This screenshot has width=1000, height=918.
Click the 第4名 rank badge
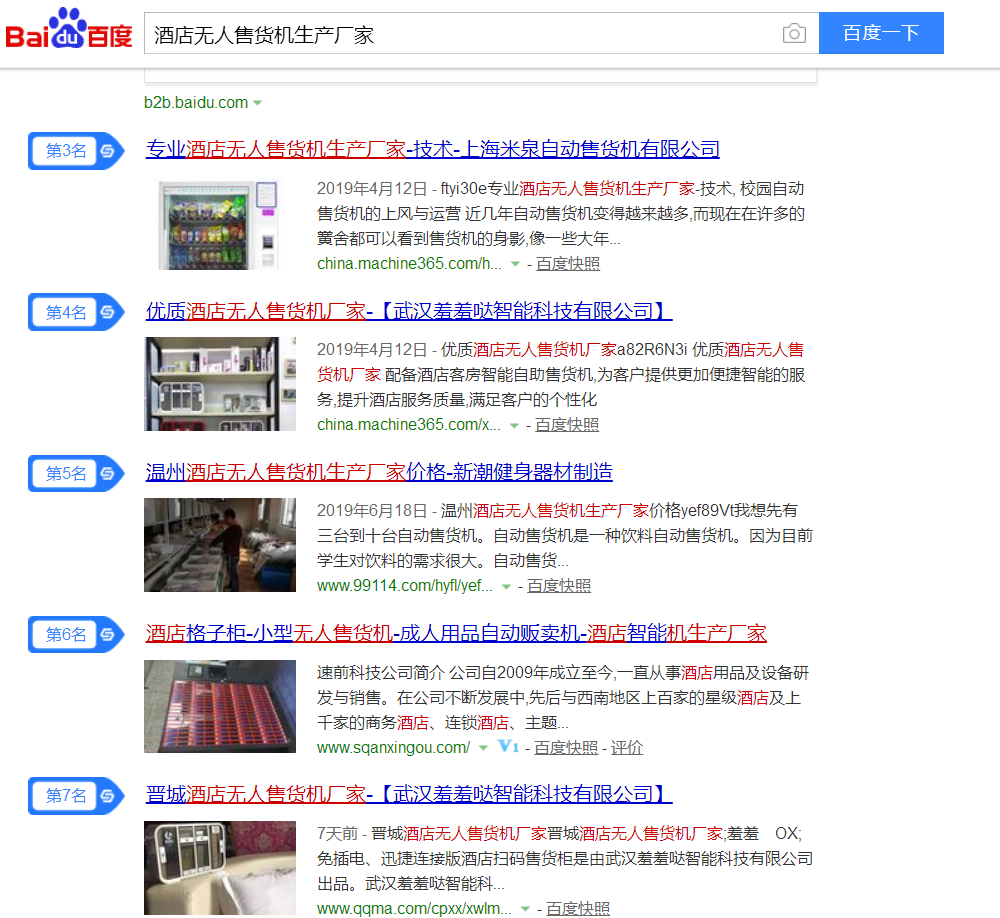[x=76, y=312]
